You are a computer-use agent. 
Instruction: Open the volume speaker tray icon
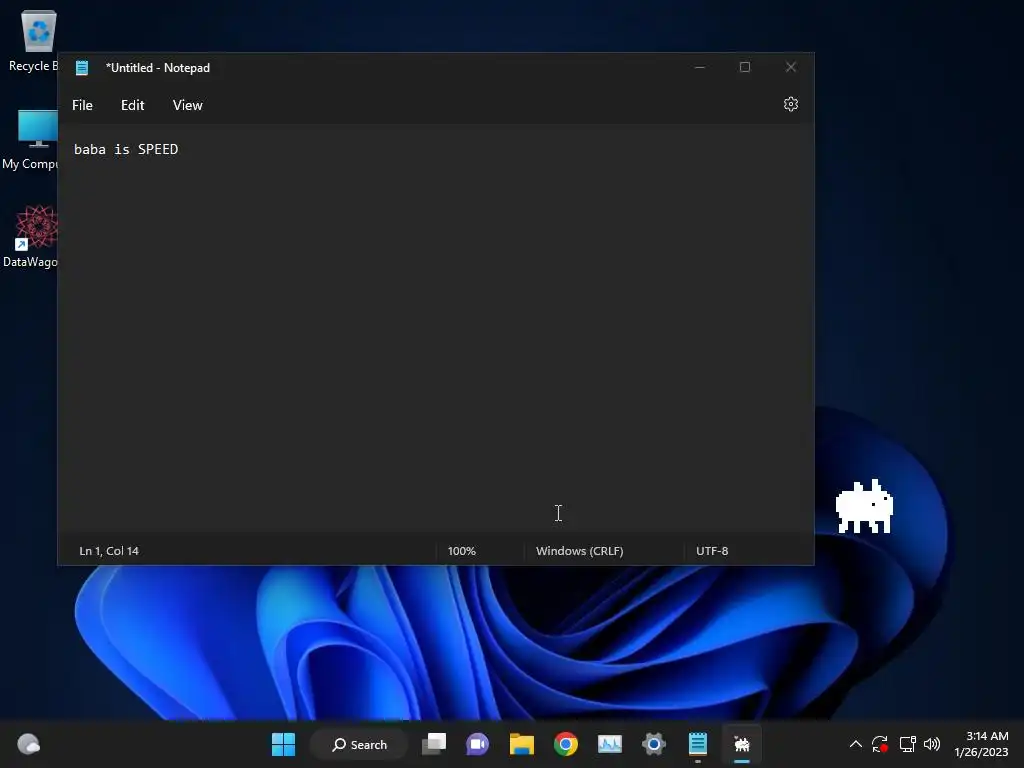point(932,744)
